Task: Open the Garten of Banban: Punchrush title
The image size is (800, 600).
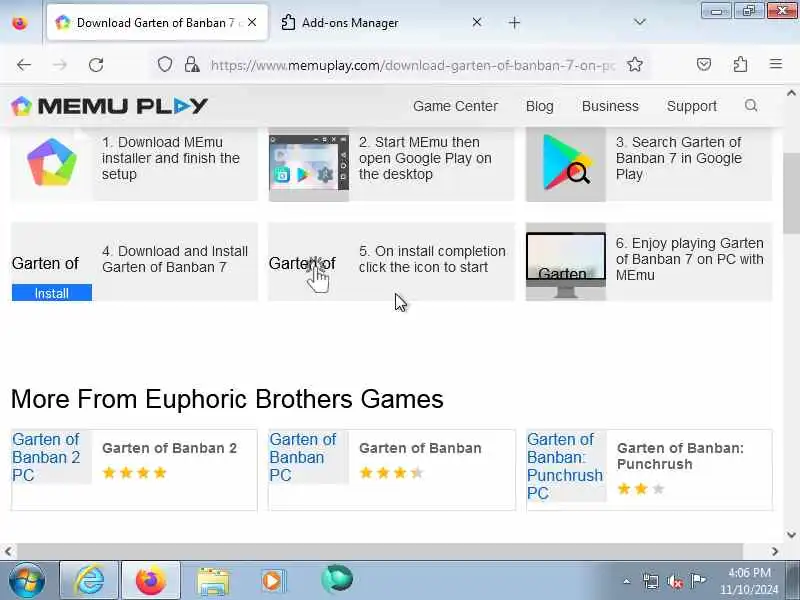Action: click(680, 456)
